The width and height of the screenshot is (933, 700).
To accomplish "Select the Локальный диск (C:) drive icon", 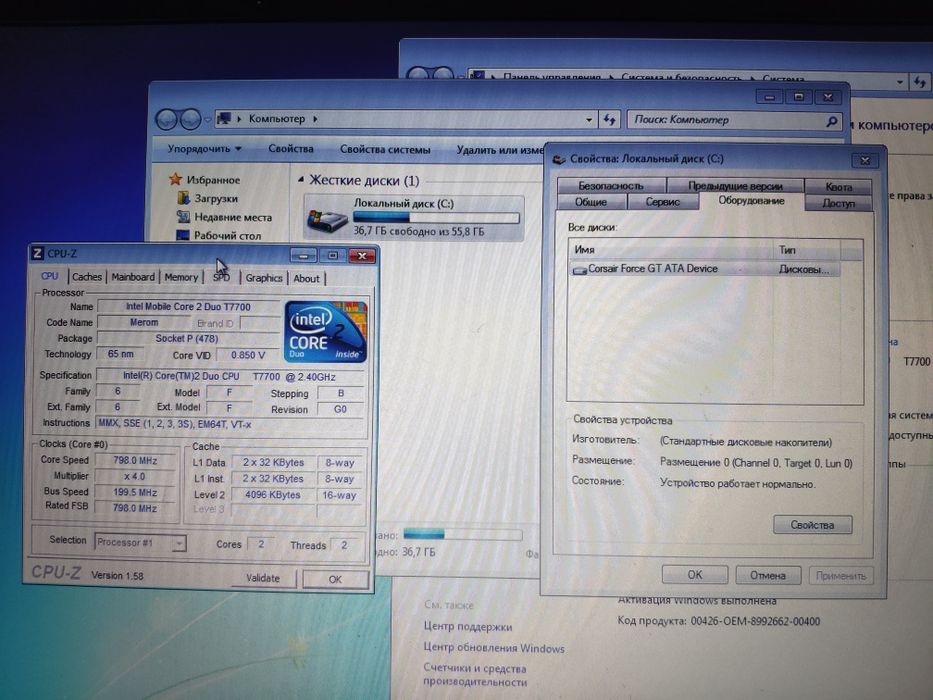I will click(327, 221).
